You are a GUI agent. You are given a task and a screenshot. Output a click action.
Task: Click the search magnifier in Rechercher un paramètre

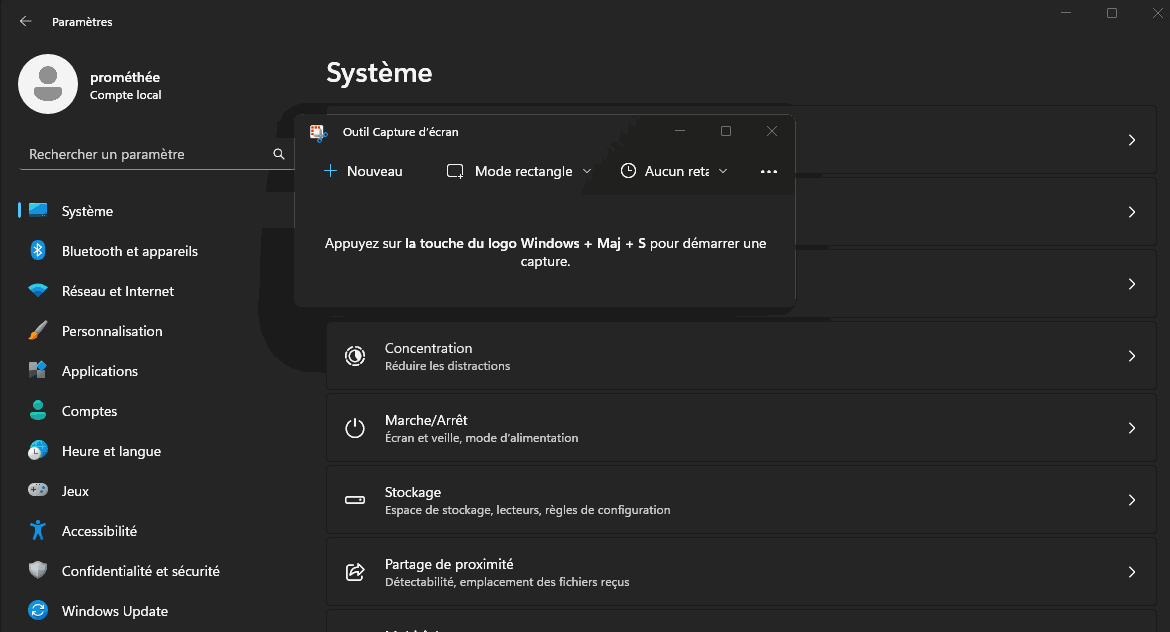(x=278, y=154)
